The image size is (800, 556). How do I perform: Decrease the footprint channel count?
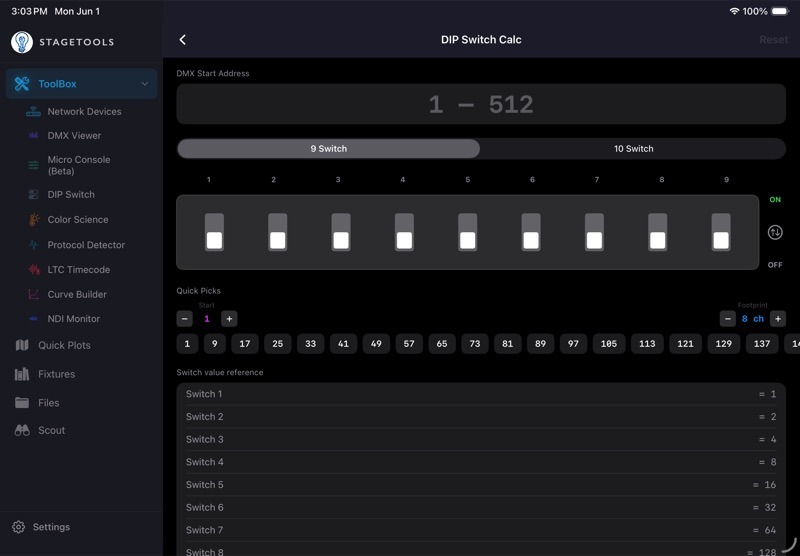coord(728,319)
